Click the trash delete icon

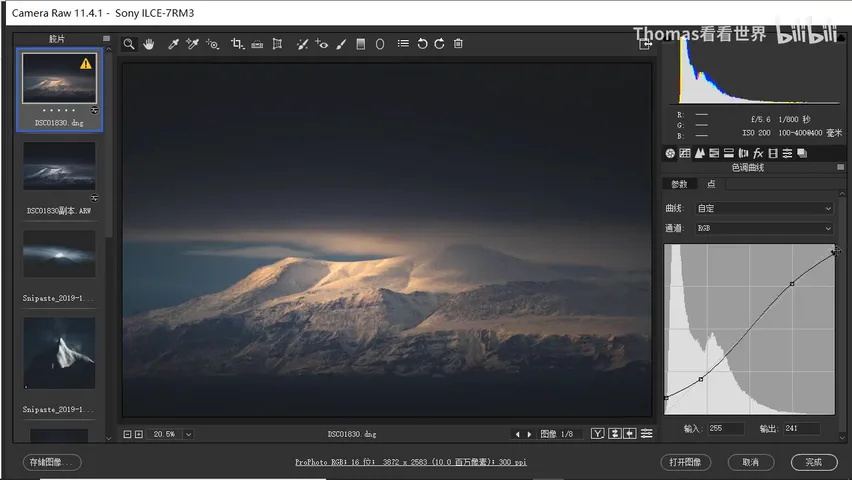click(x=458, y=43)
